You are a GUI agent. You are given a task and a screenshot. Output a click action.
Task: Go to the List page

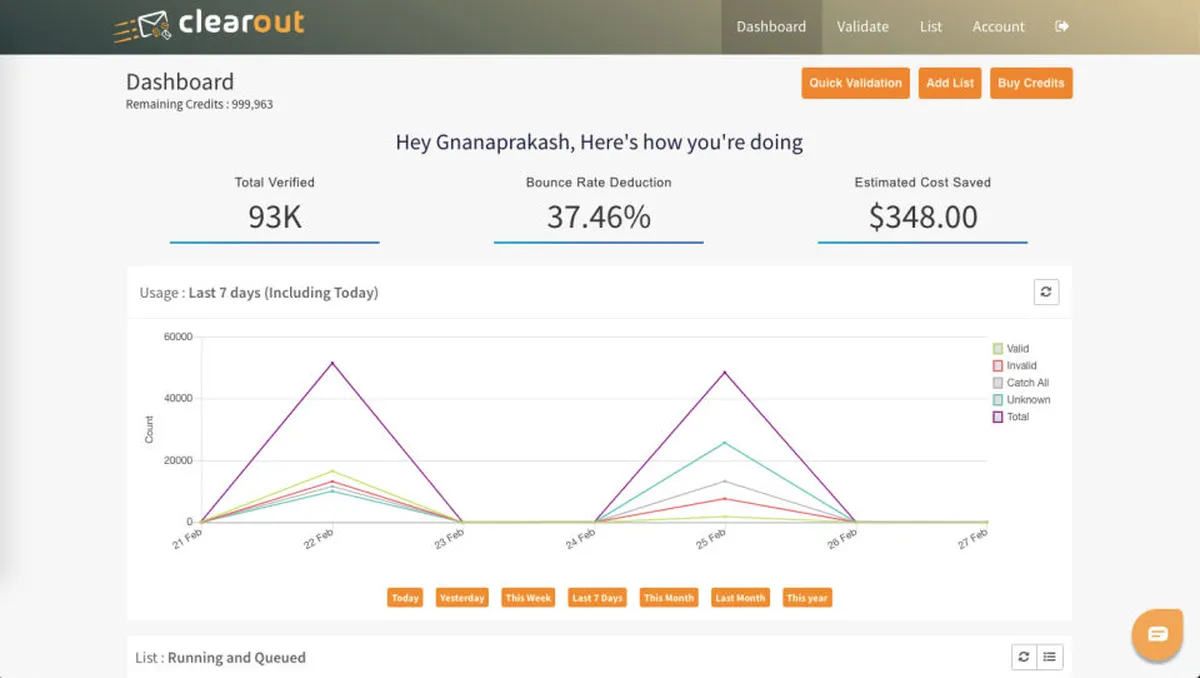[931, 27]
